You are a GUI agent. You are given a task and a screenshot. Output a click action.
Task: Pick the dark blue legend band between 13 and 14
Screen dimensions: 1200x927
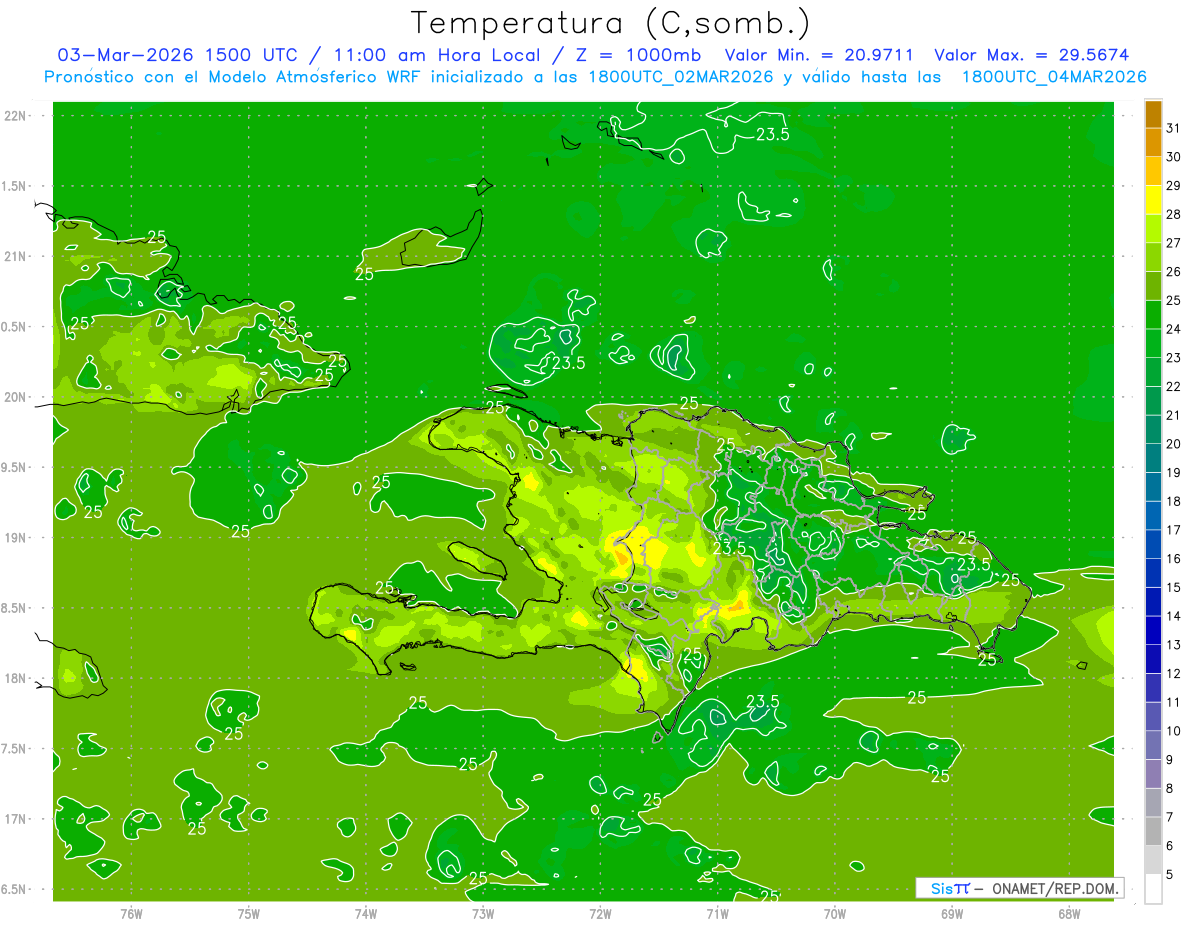1153,631
